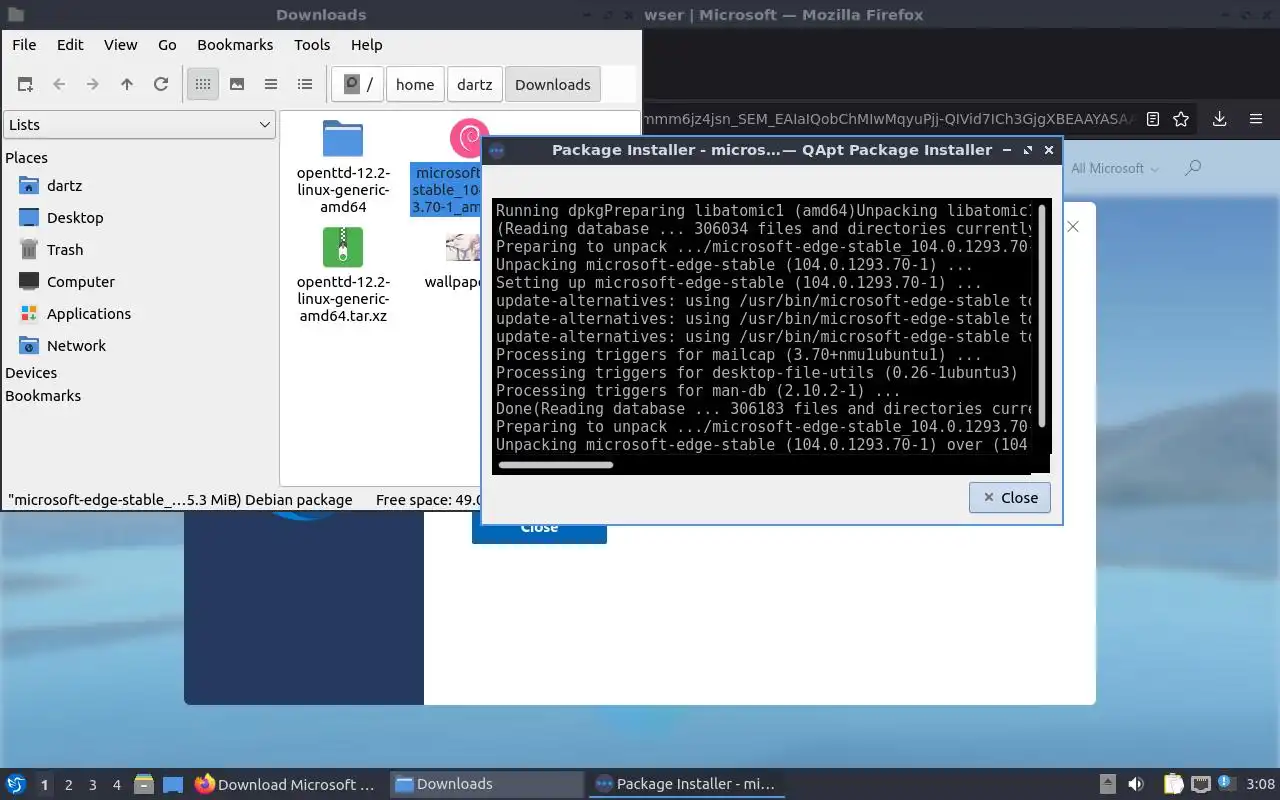The image size is (1280, 800).
Task: Bookmark this page with the star icon
Action: pos(1181,119)
